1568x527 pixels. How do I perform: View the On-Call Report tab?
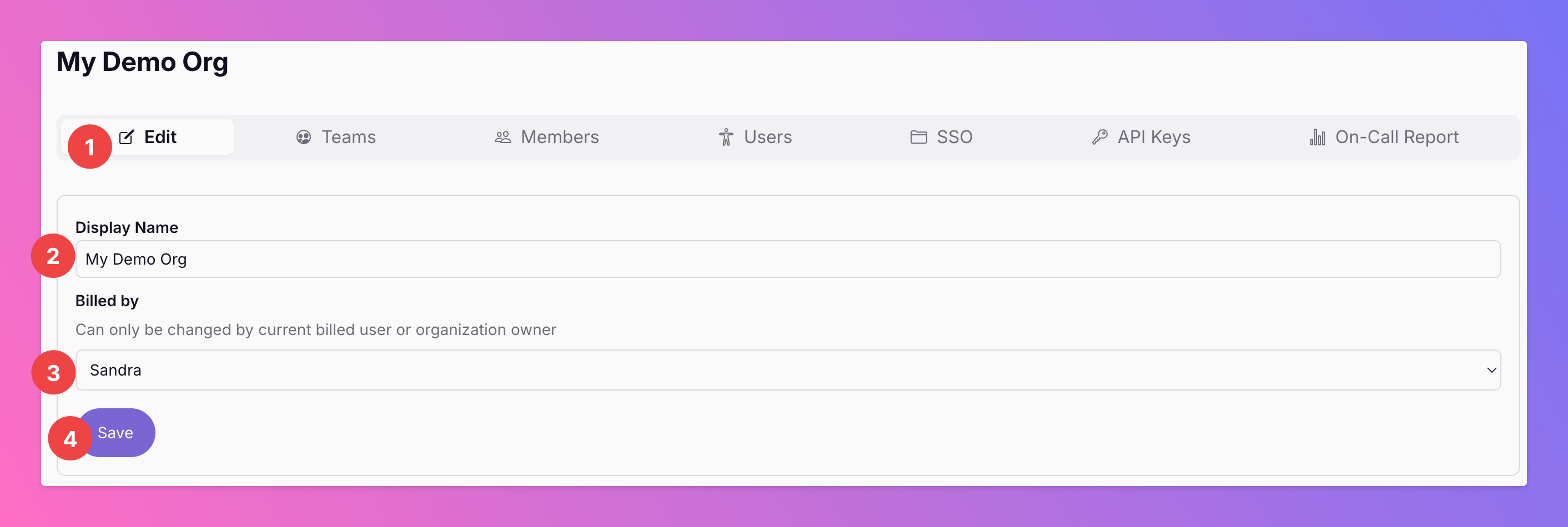point(1384,138)
